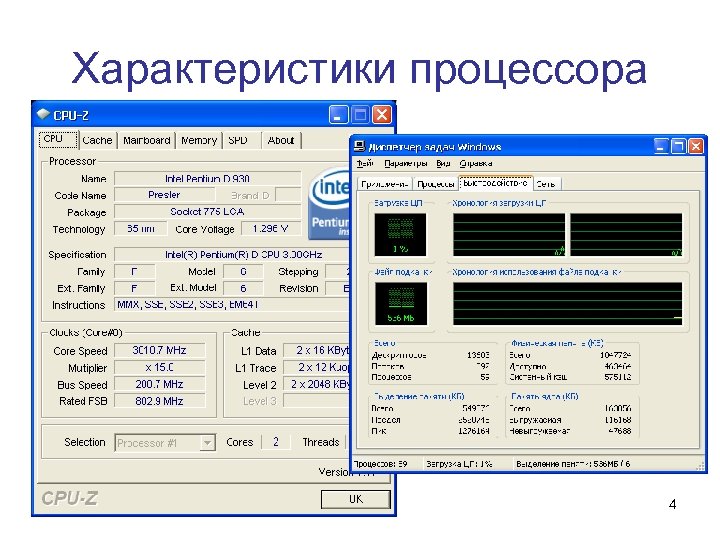Image resolution: width=720 pixels, height=540 pixels.
Task: Open the Параметры menu in Task Manager
Action: pyautogui.click(x=406, y=163)
